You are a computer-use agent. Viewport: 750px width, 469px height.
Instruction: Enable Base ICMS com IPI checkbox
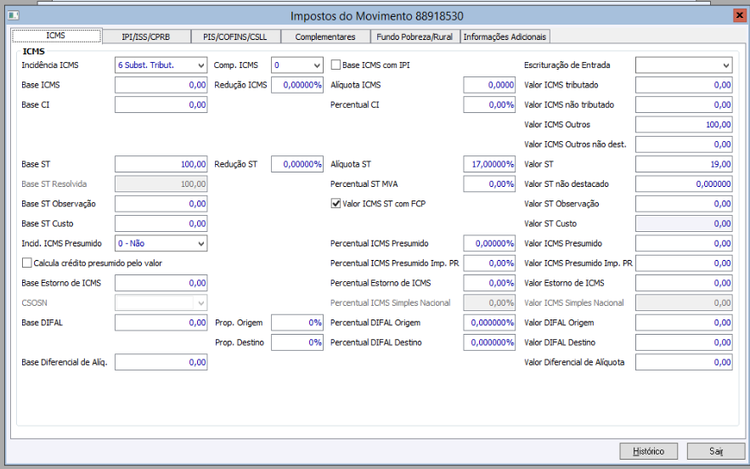pos(336,65)
